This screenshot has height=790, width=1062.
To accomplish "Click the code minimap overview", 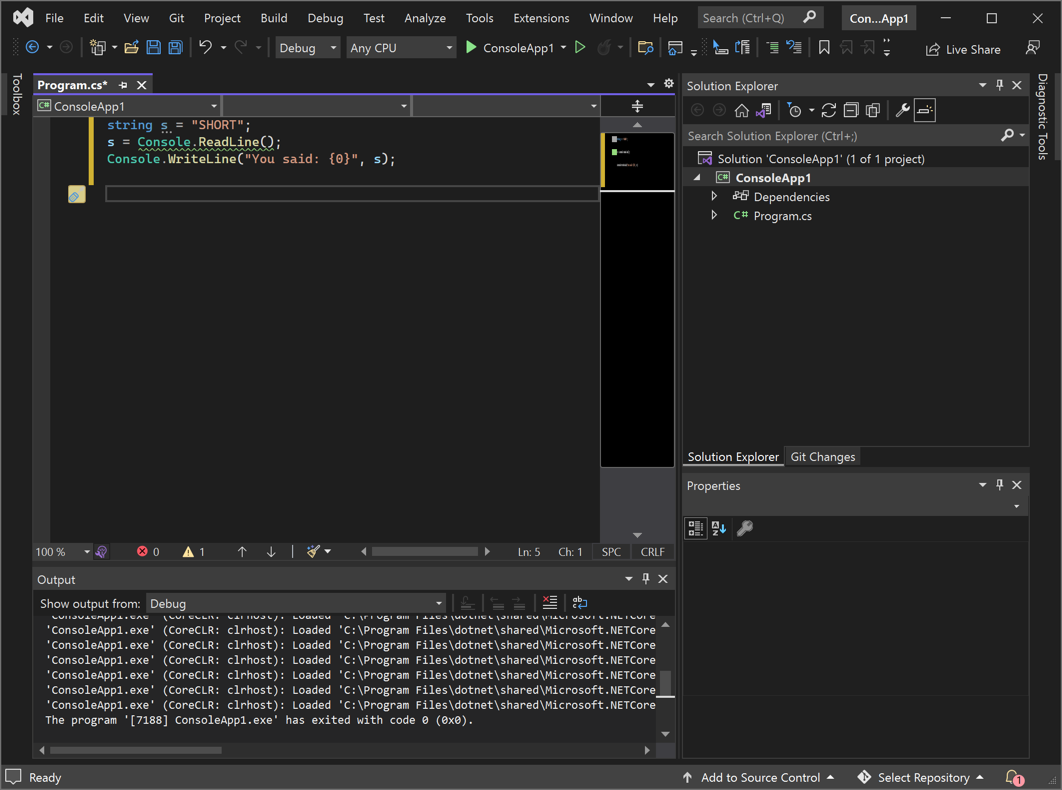I will [x=637, y=299].
